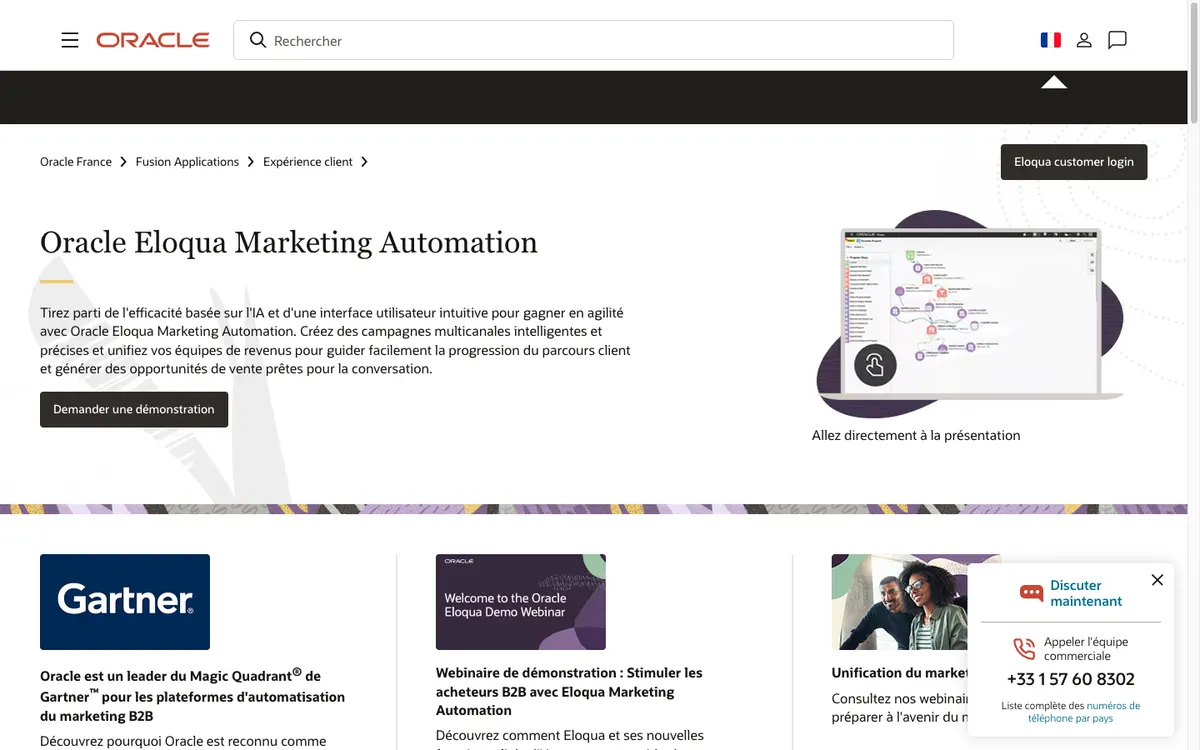The height and width of the screenshot is (750, 1200).
Task: Open Webinaire de démonstration article heading
Action: point(569,691)
